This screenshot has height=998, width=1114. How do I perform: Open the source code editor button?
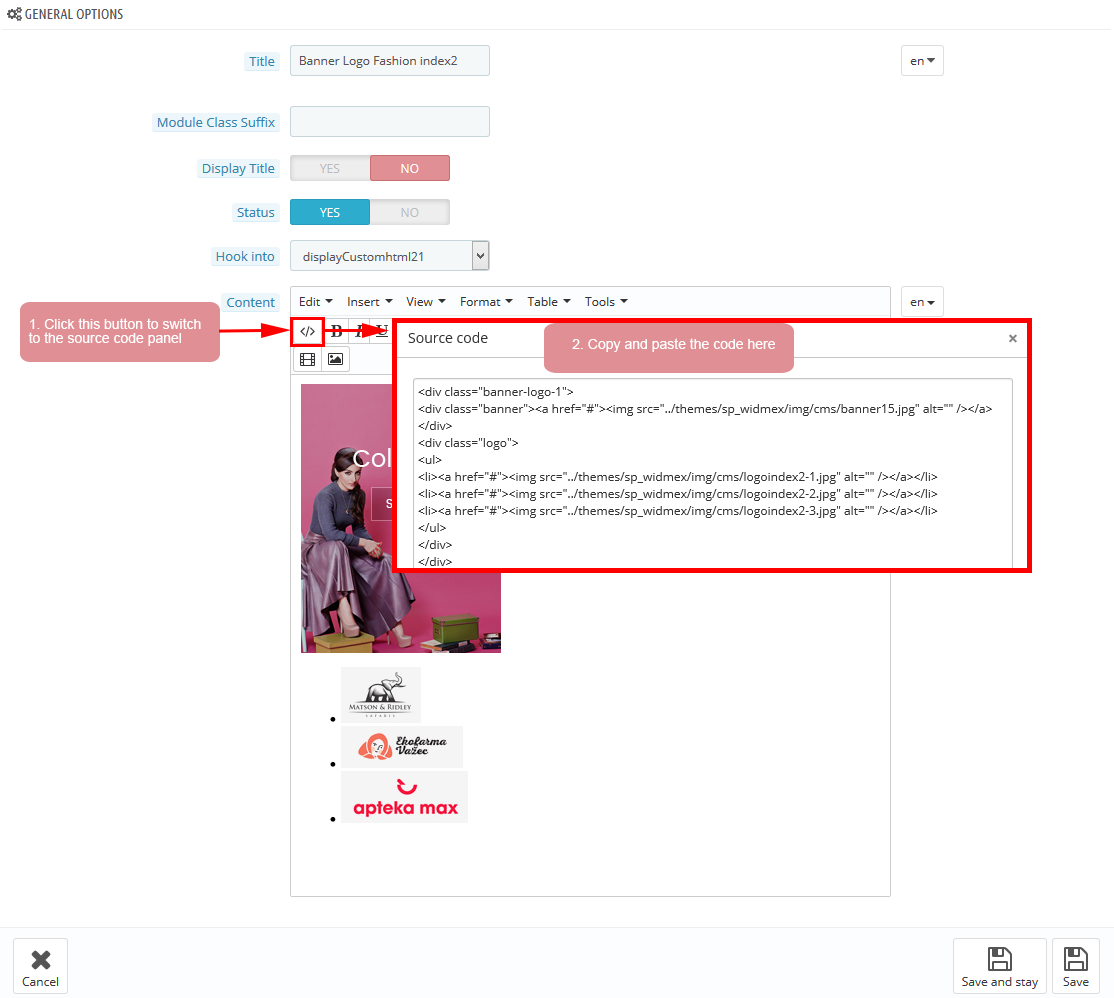point(308,332)
